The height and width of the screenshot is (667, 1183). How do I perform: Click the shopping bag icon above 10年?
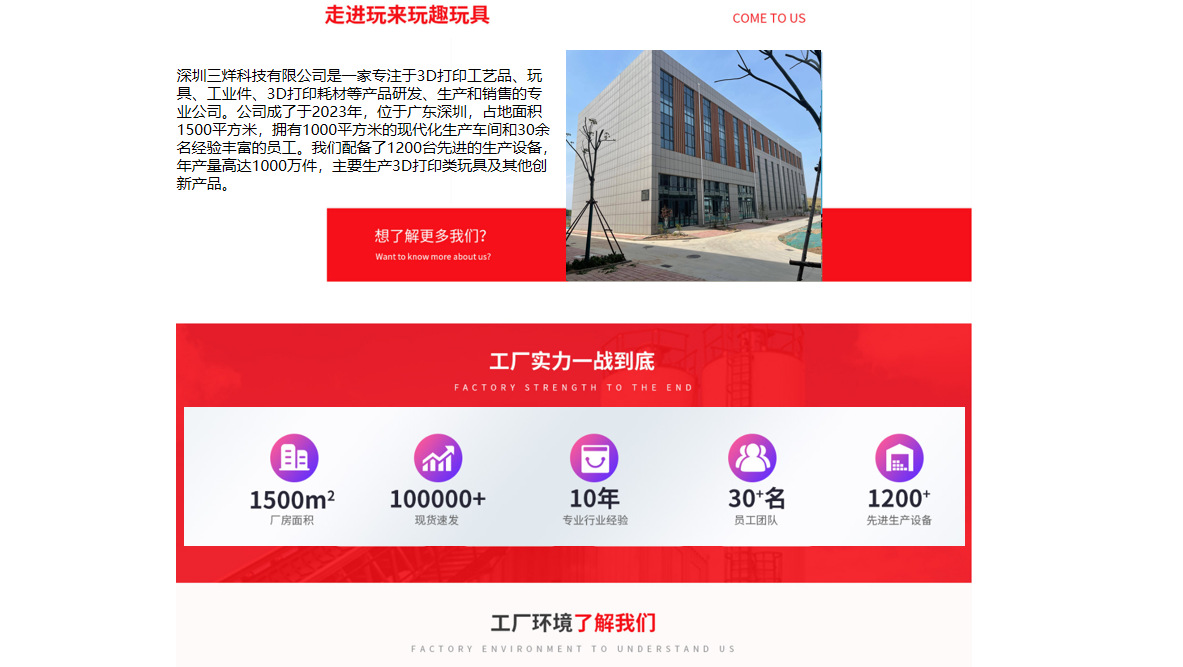[x=594, y=458]
